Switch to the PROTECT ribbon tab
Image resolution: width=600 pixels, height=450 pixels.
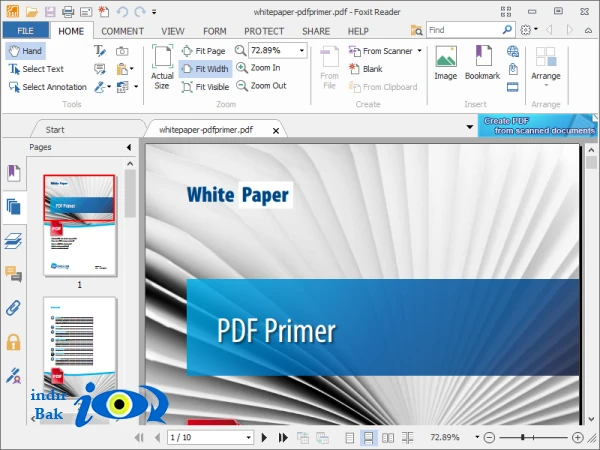(264, 31)
